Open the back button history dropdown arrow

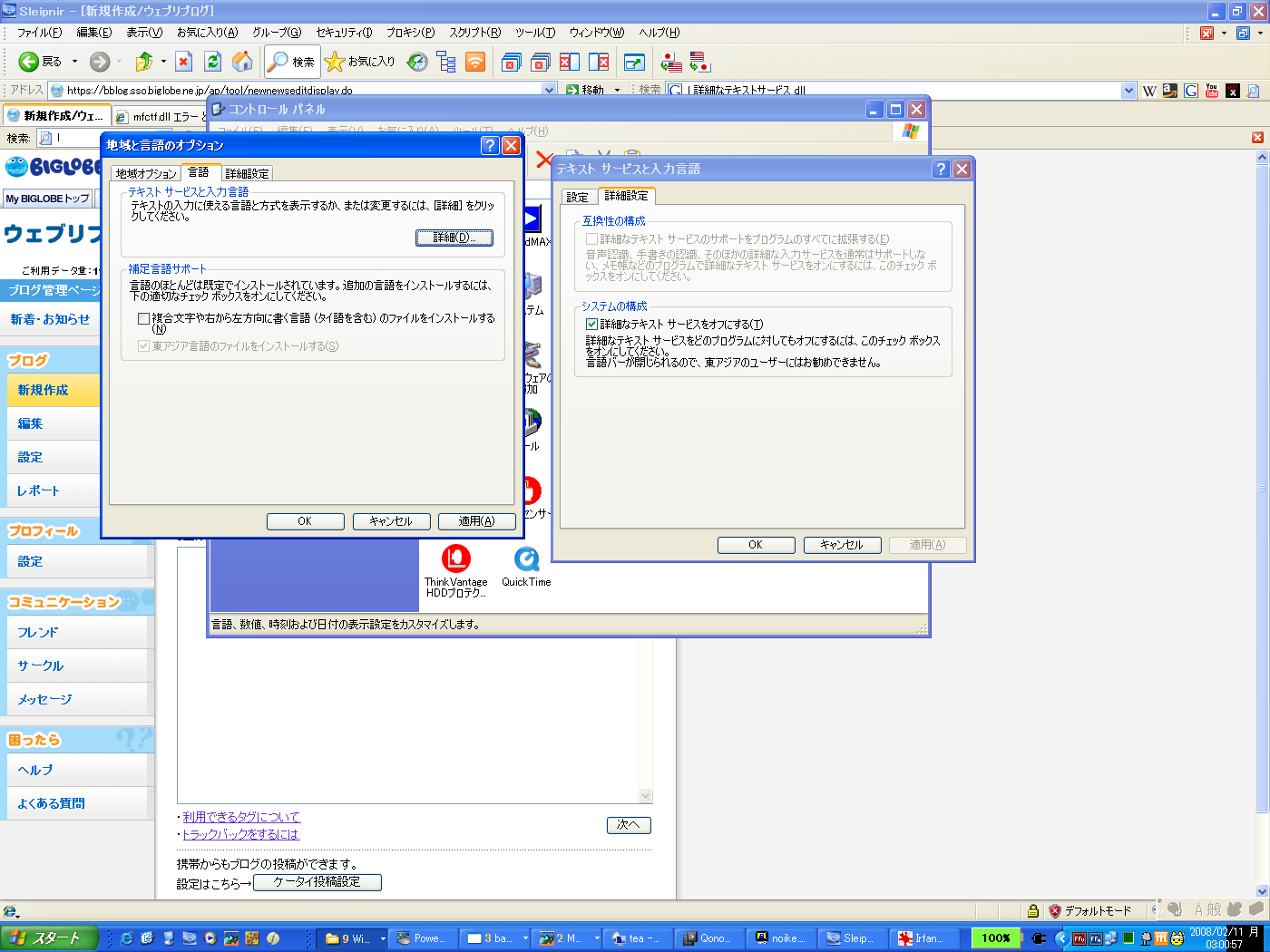point(74,62)
